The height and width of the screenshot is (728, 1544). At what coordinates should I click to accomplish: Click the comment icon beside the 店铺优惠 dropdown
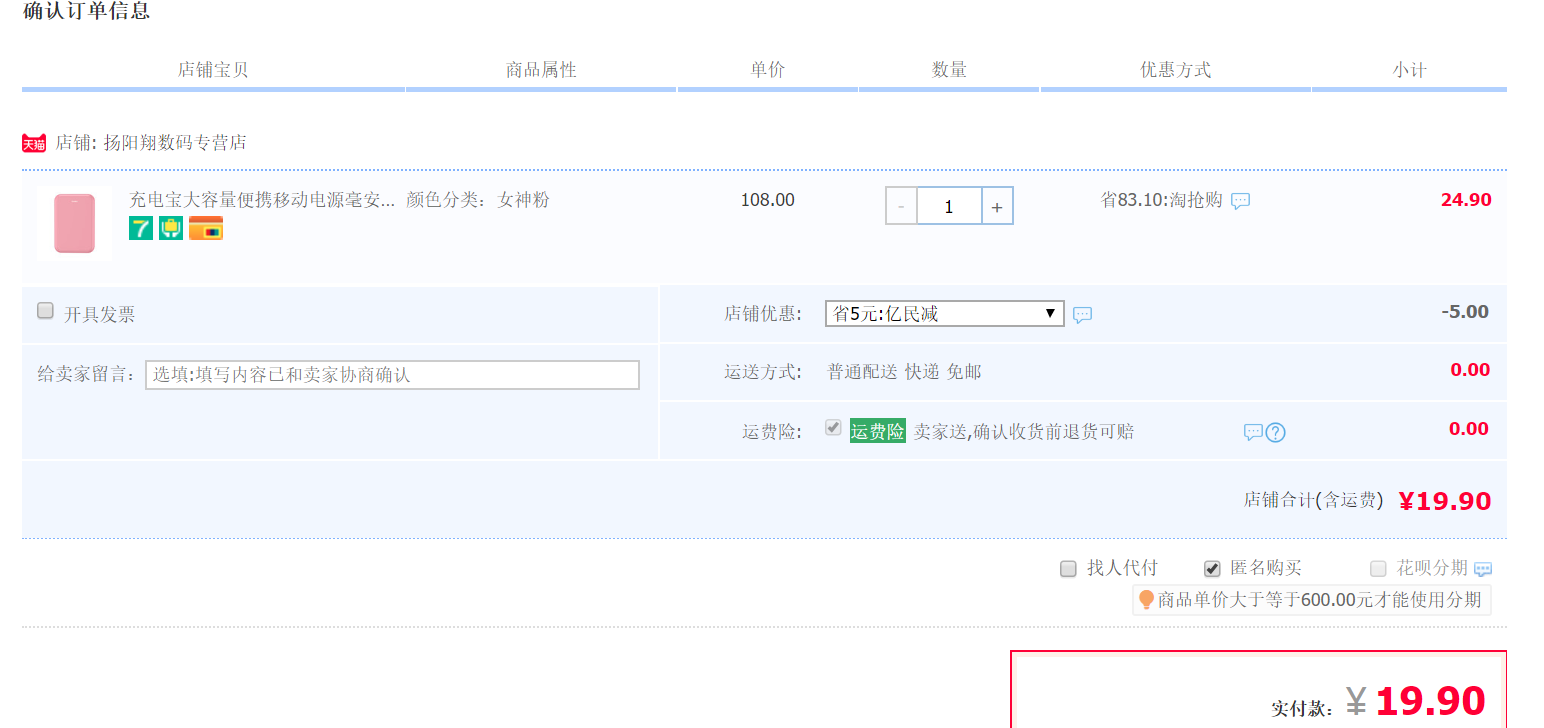[x=1082, y=315]
